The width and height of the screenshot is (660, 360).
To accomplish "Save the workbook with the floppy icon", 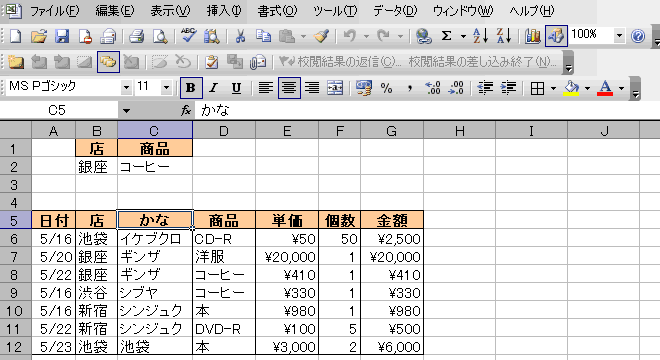I will click(62, 36).
